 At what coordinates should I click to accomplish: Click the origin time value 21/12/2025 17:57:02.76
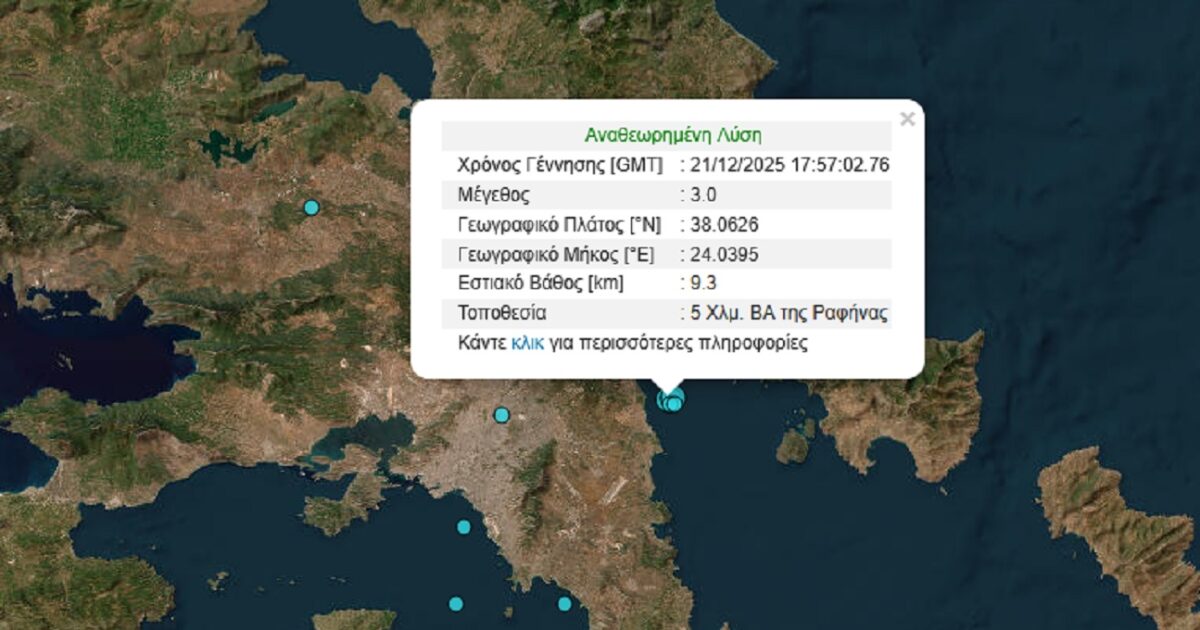788,165
